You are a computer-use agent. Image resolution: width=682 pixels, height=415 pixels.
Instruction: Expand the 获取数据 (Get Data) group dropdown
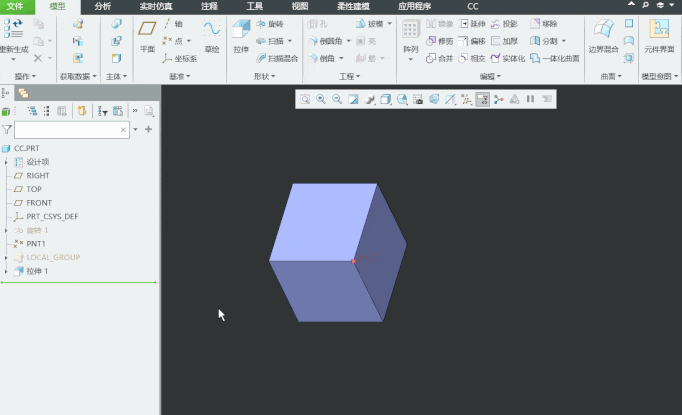(78, 77)
